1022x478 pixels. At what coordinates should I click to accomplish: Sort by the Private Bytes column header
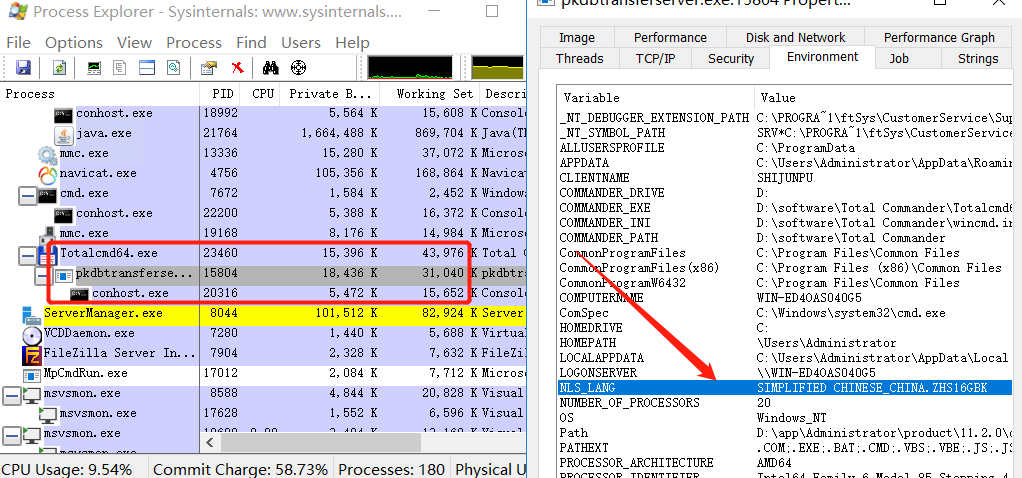click(x=330, y=94)
